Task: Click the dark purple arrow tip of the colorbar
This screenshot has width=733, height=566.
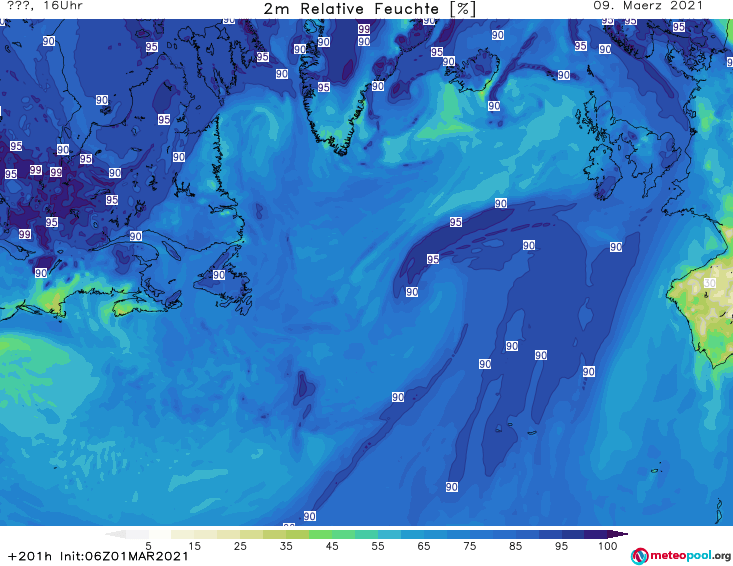Action: pos(619,534)
